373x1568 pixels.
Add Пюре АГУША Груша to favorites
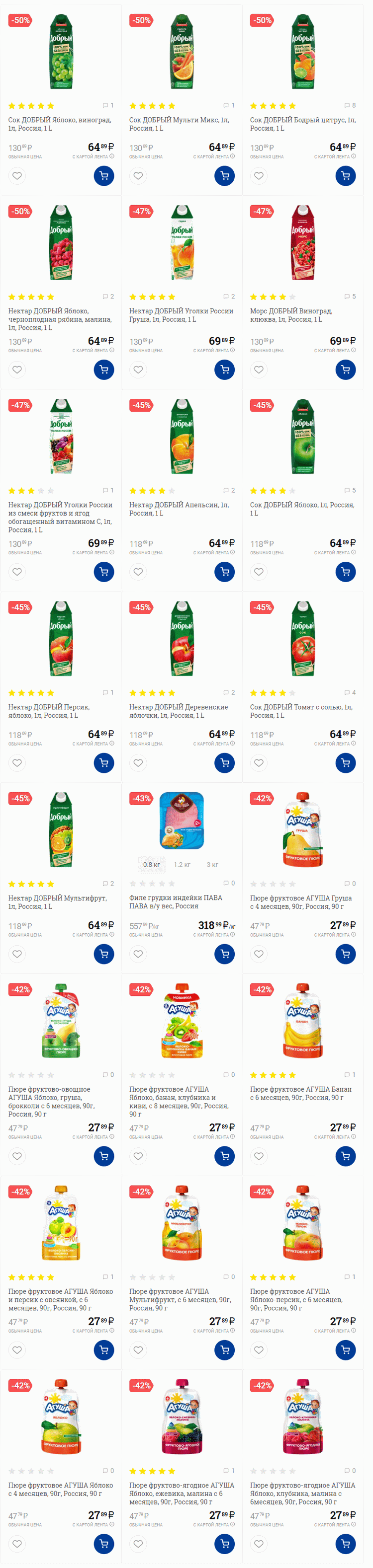[x=259, y=954]
